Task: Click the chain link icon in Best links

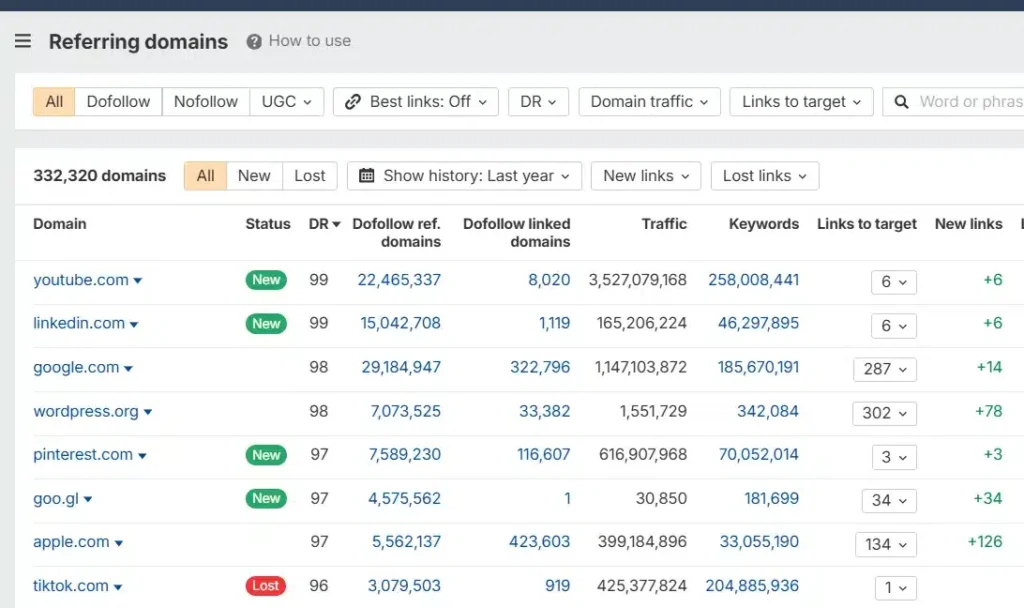Action: [x=353, y=102]
